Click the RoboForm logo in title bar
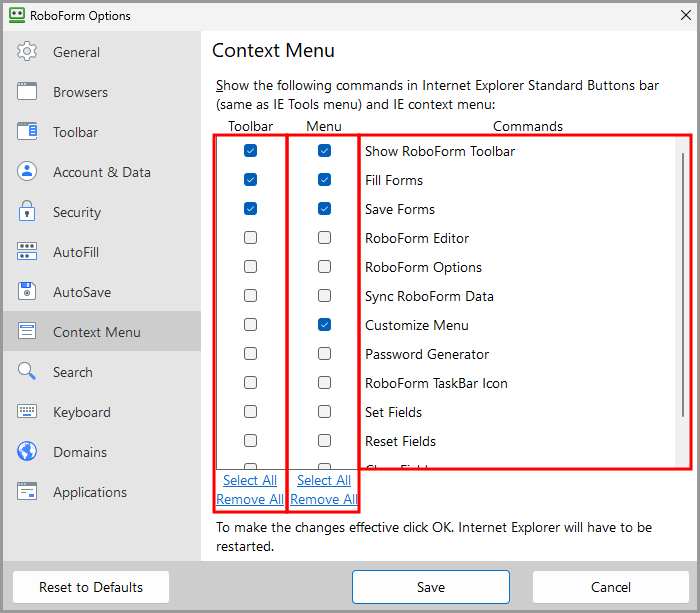The image size is (700, 613). pyautogui.click(x=17, y=15)
